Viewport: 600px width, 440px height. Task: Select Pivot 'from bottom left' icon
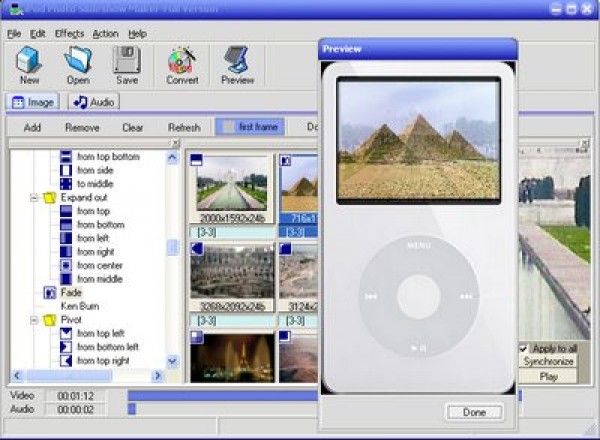pyautogui.click(x=66, y=347)
